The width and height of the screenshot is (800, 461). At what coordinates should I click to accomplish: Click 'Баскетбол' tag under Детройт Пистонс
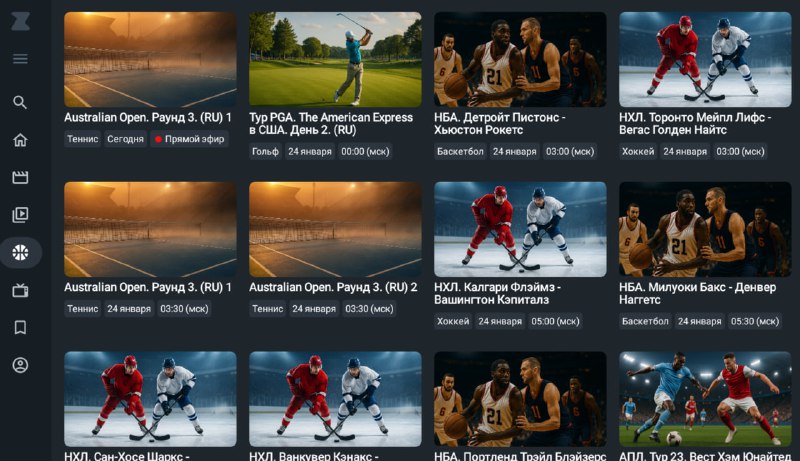[x=460, y=151]
